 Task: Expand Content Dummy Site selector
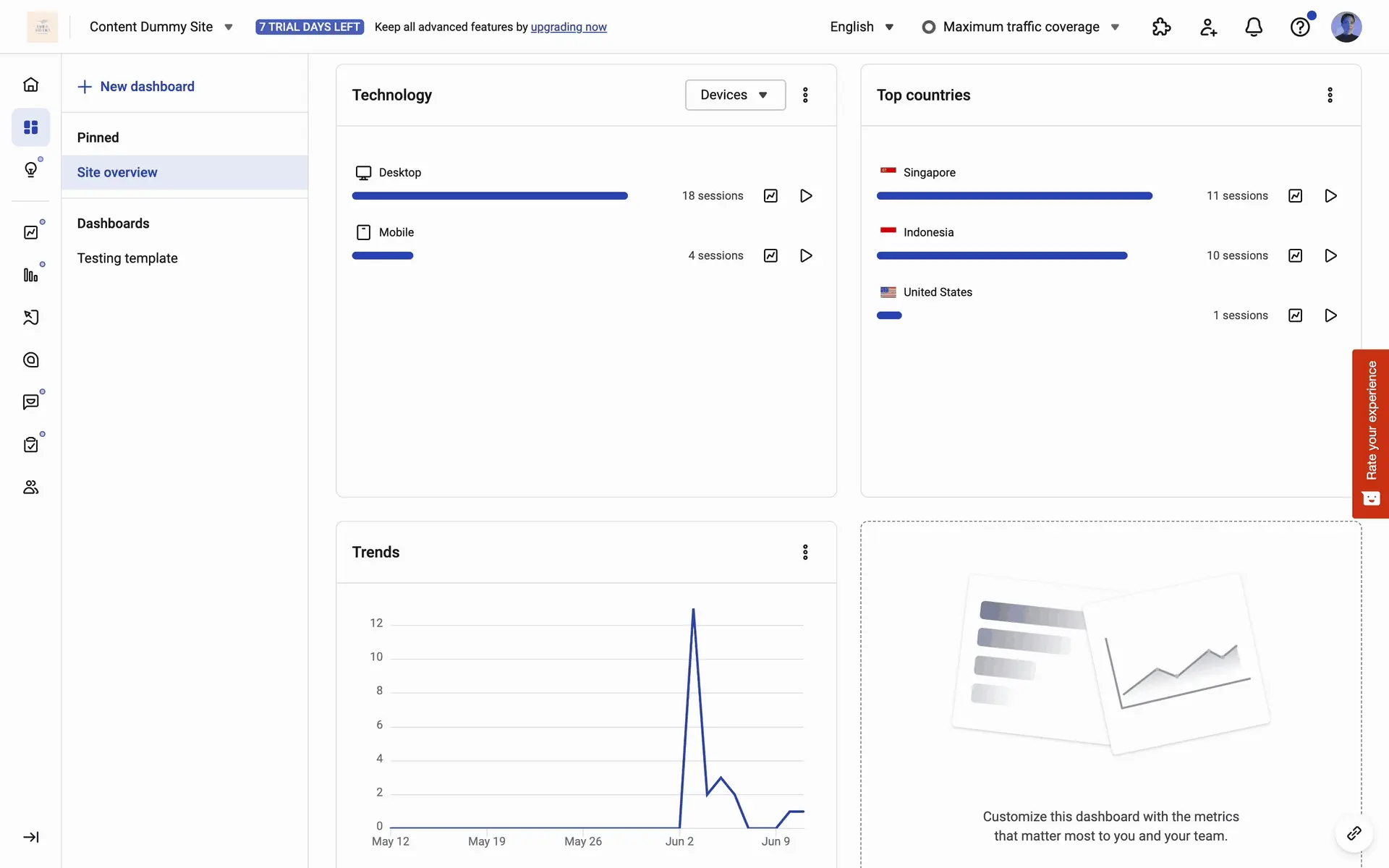pos(161,27)
